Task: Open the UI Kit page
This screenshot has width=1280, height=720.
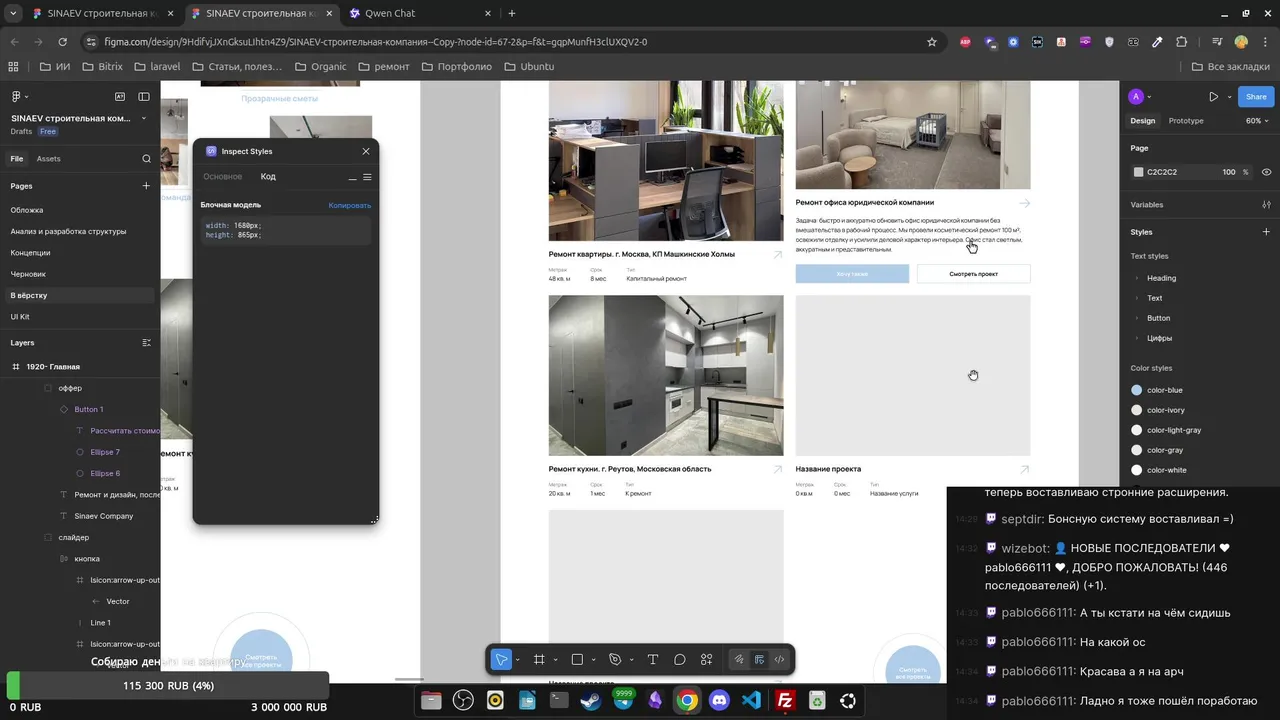Action: 20,317
